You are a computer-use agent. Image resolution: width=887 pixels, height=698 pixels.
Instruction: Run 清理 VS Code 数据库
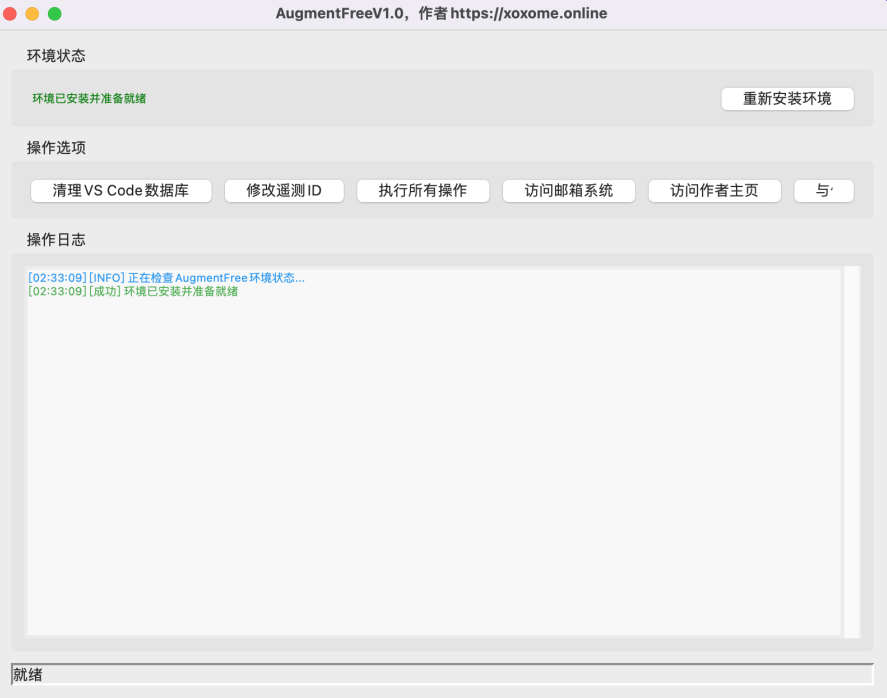[121, 191]
